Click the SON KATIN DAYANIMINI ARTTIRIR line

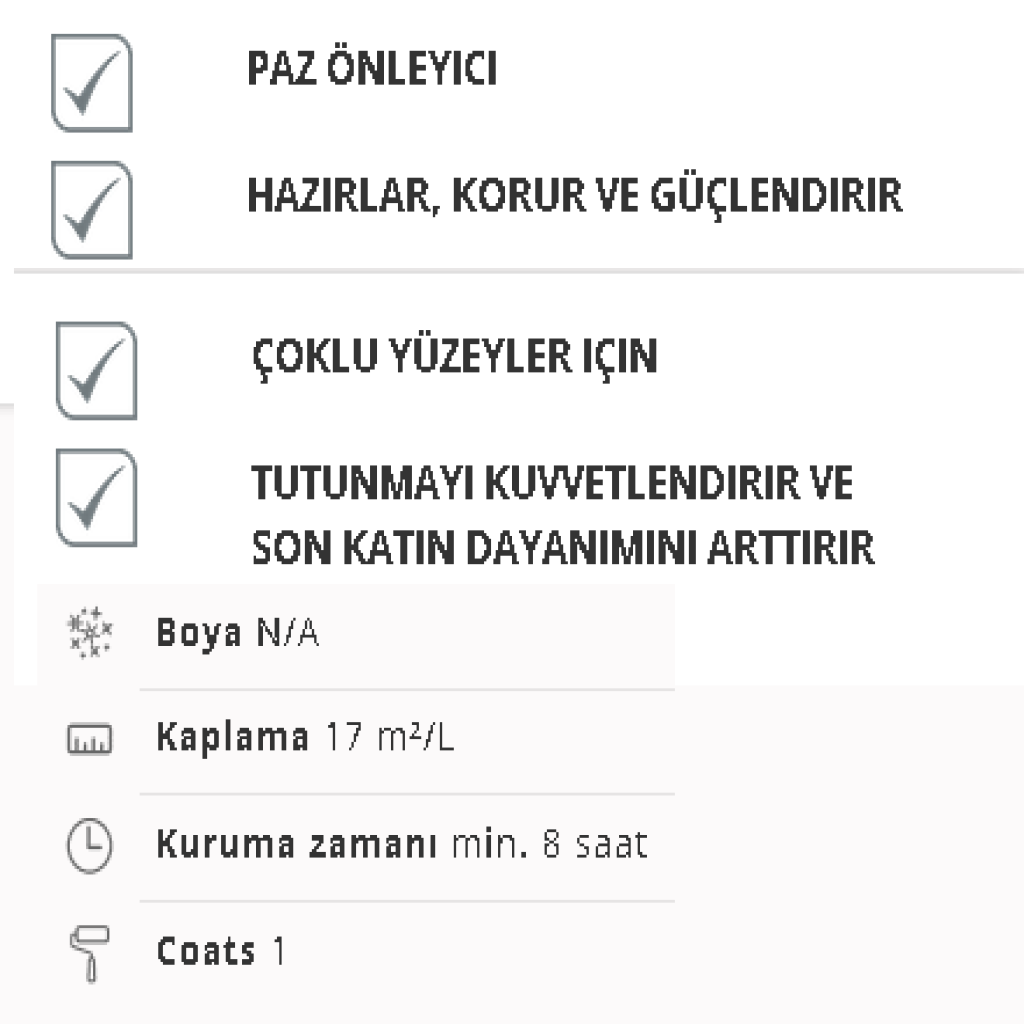tap(563, 547)
